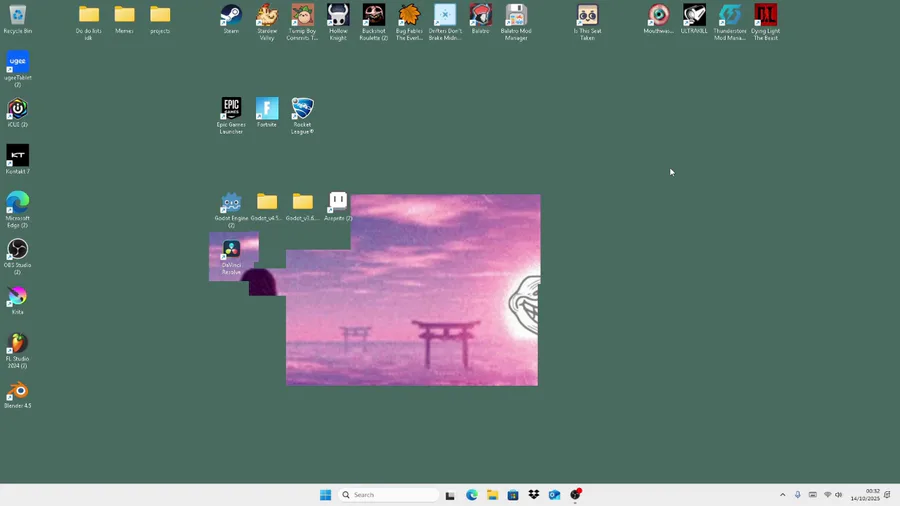Select the Godot_v3.6 folder

pyautogui.click(x=302, y=207)
